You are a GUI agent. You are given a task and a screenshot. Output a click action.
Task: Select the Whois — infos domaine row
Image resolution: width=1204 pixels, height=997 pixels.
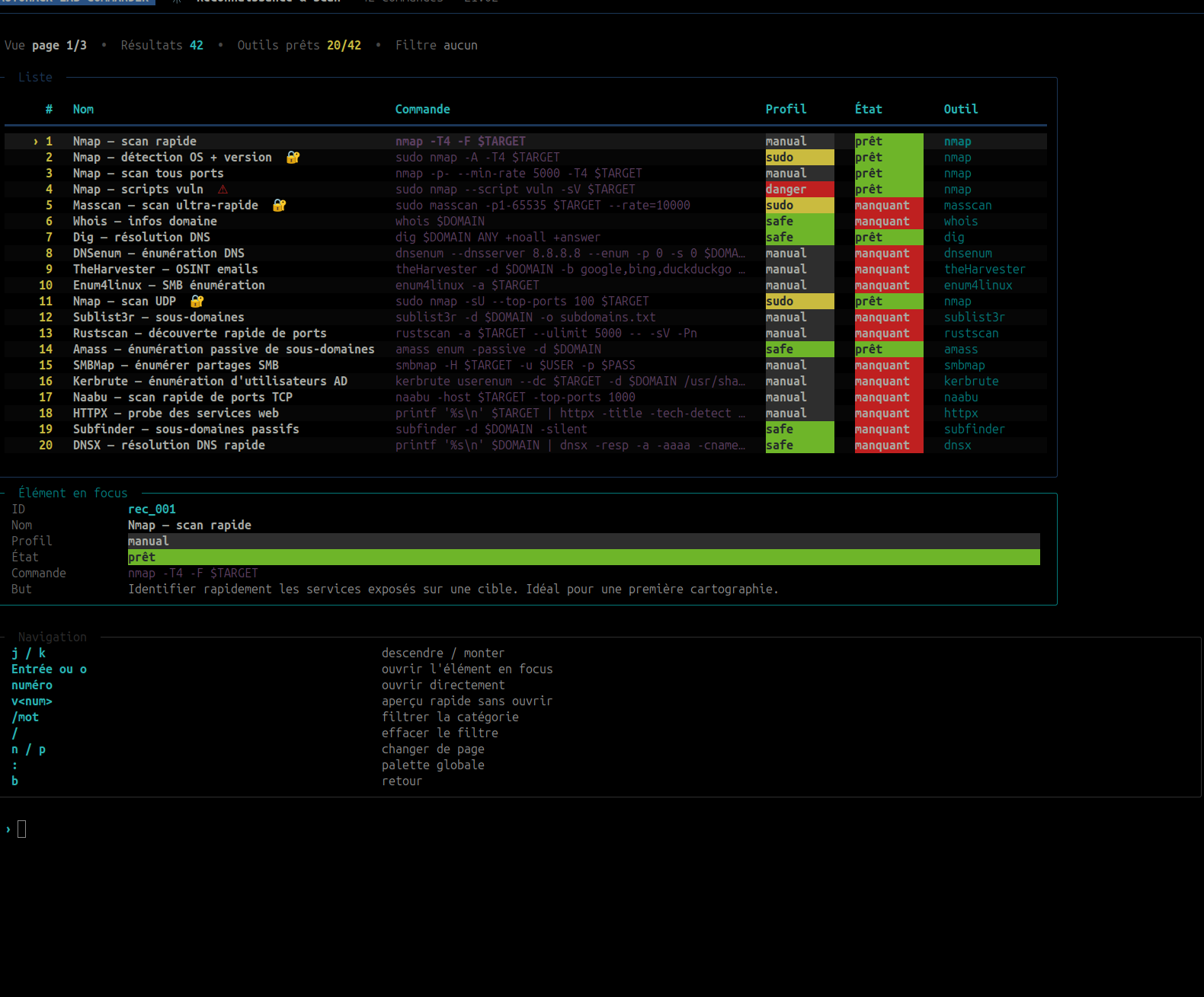click(x=526, y=222)
